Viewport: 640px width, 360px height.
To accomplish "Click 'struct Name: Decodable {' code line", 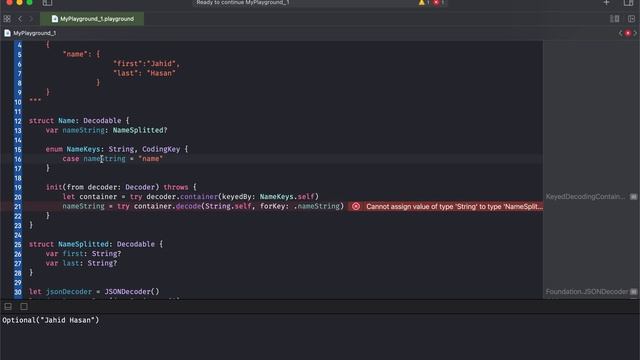I will click(79, 121).
